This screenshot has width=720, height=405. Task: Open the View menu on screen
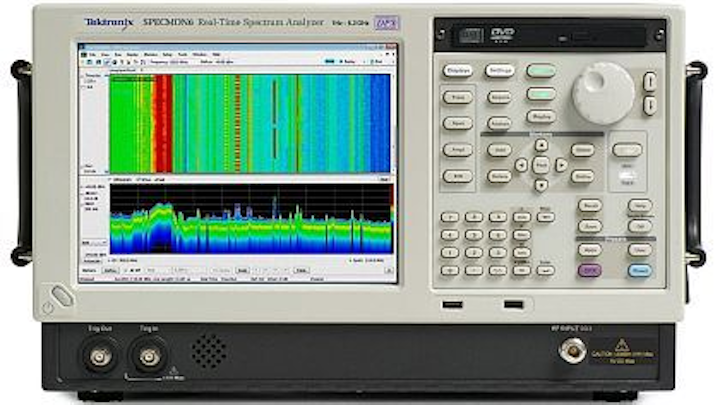coord(105,55)
